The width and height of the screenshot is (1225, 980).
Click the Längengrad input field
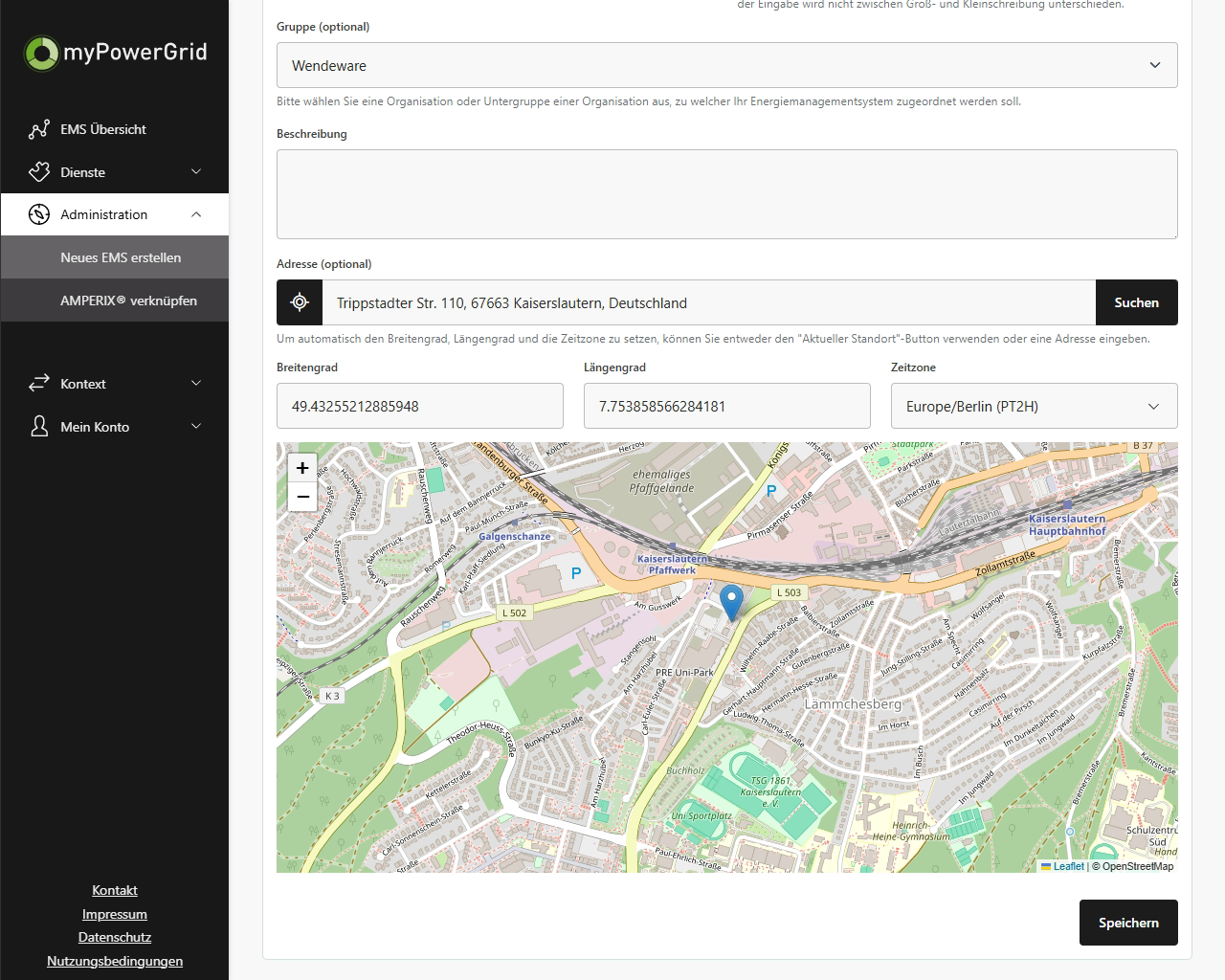pyautogui.click(x=727, y=406)
